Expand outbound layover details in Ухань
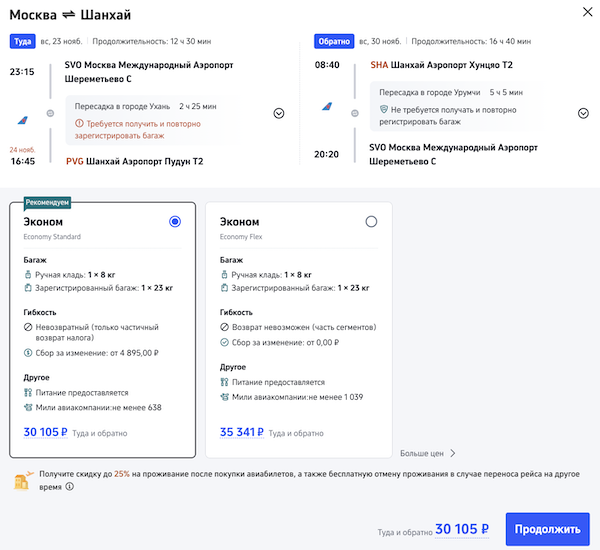This screenshot has height=550, width=600. 279,113
